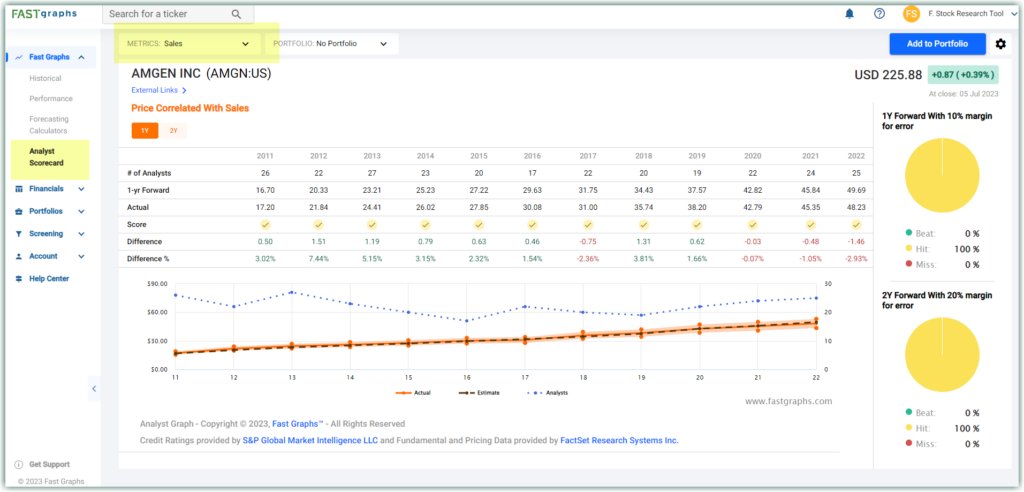Click the 2022 column header

856,156
